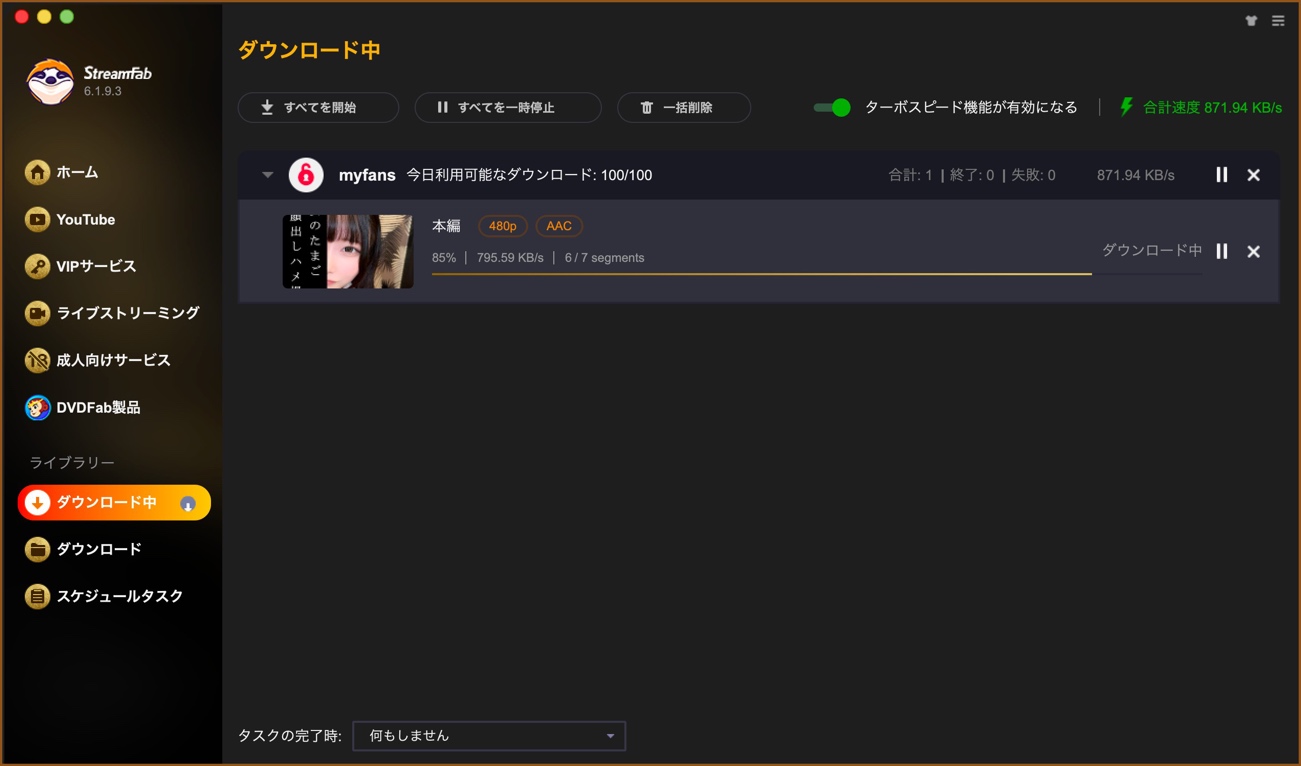Toggle the ターボスピード switch off
Screen dimensions: 1301x766
click(x=832, y=107)
